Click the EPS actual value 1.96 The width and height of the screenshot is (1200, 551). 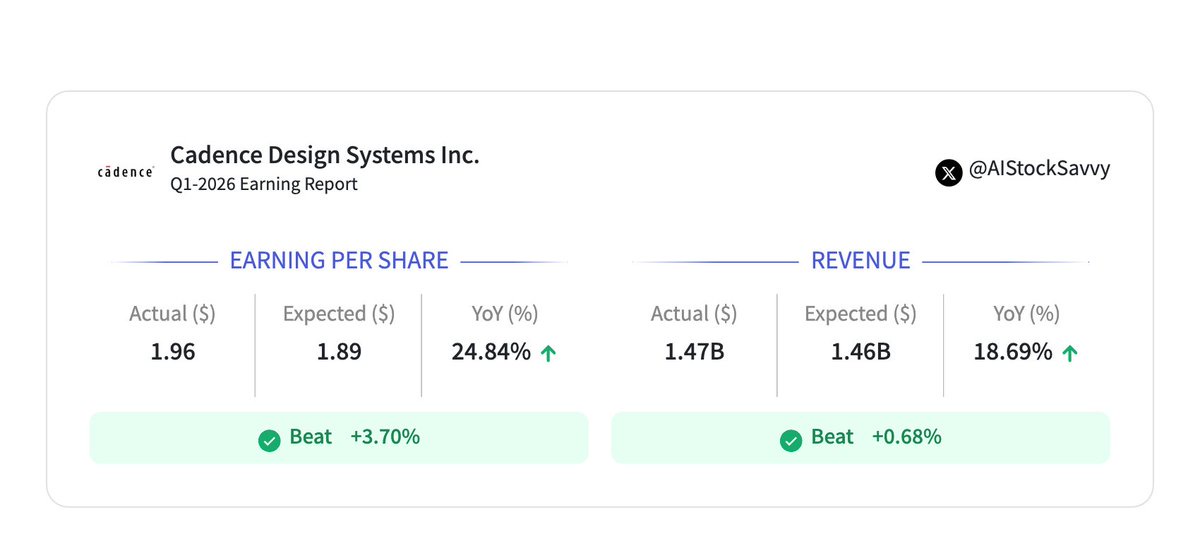click(x=172, y=352)
